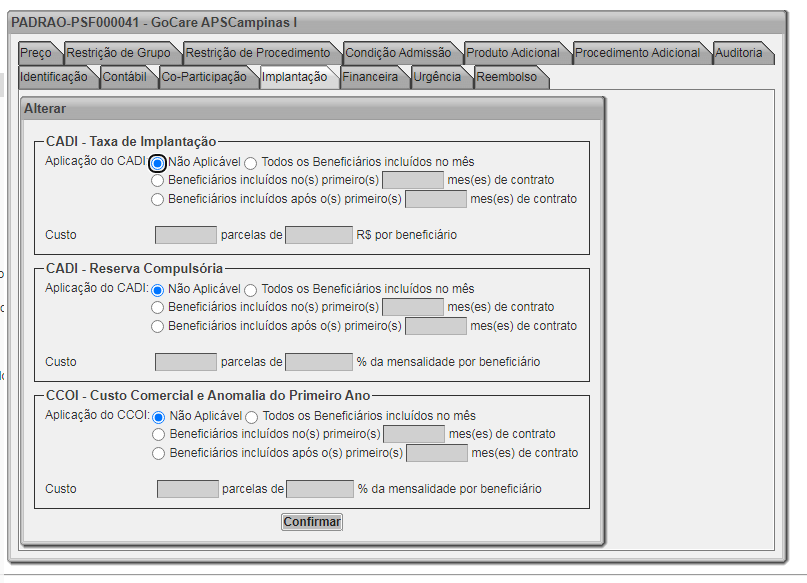Focus 'após o(s) primeiro(s)' months field in CCOI section
Screen dimensions: 807x583
(x=437, y=453)
